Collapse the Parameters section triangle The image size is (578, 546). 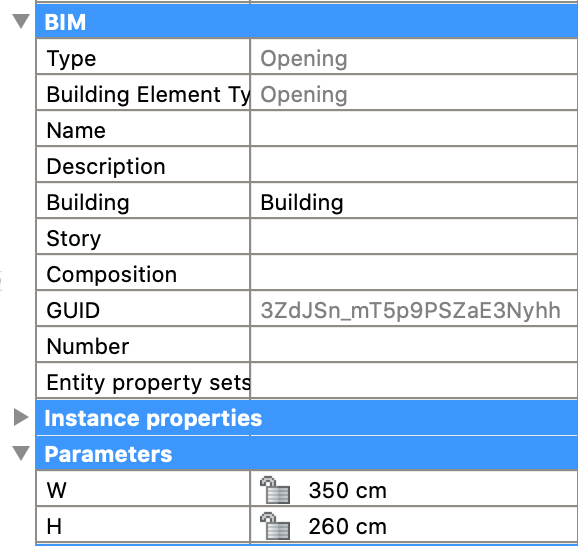[21, 453]
